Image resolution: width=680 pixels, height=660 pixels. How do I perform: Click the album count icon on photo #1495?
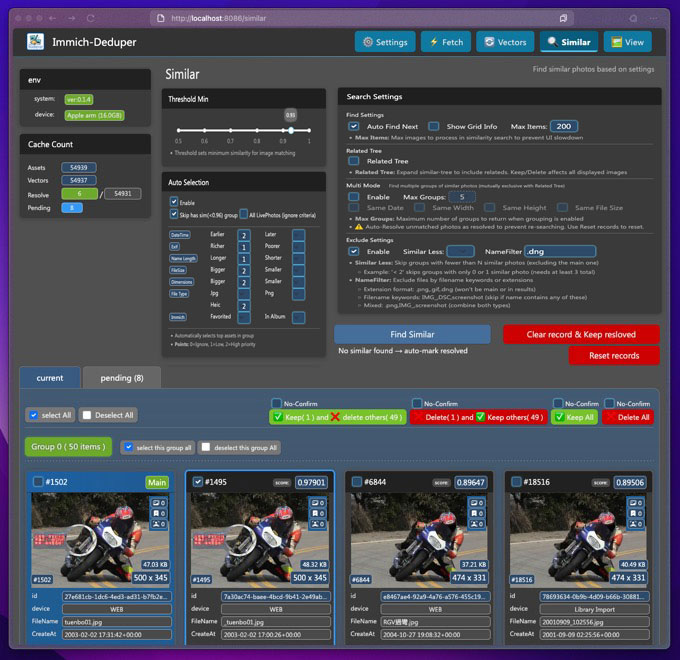coord(318,503)
